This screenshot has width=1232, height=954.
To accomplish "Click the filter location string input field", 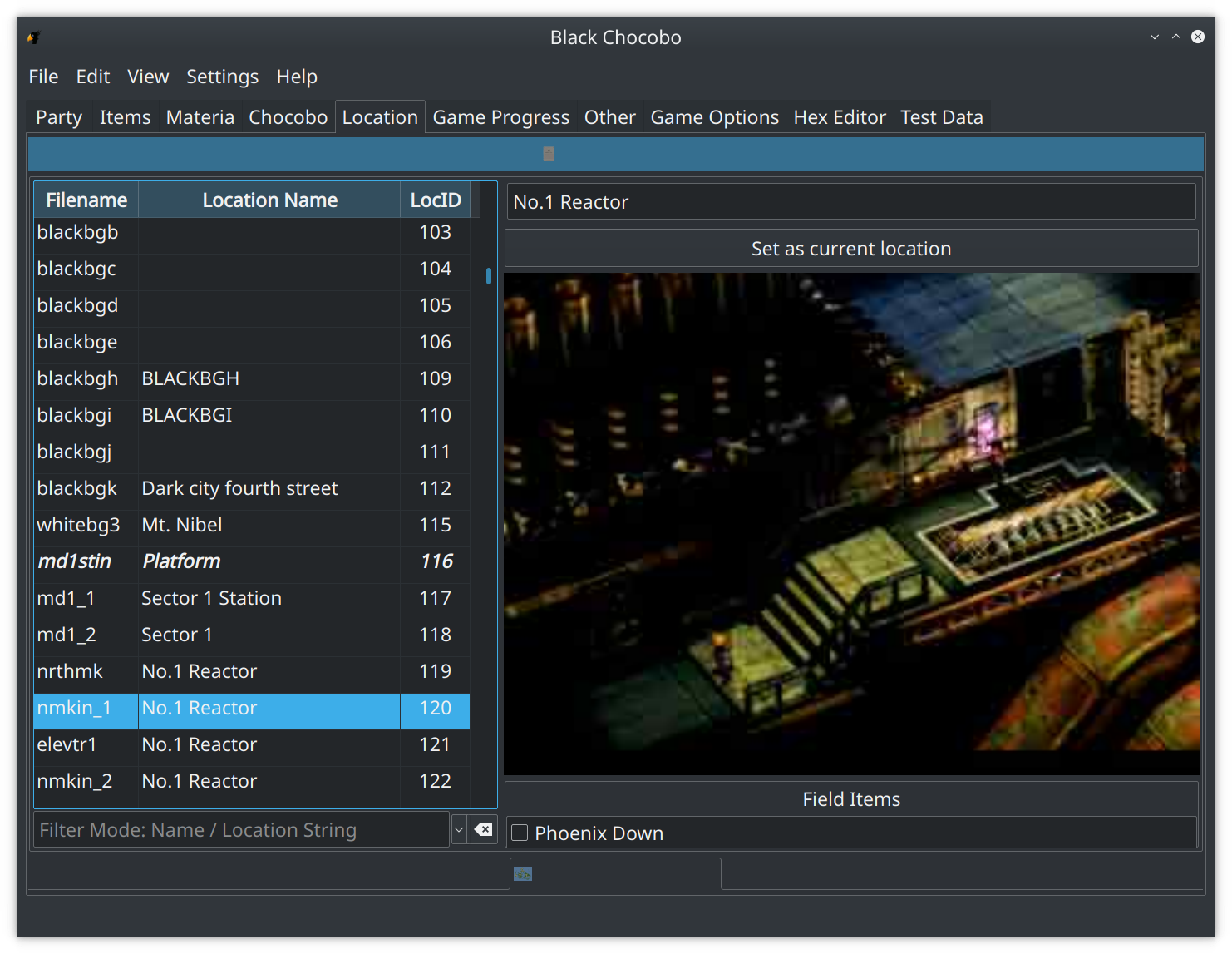I will tap(242, 829).
